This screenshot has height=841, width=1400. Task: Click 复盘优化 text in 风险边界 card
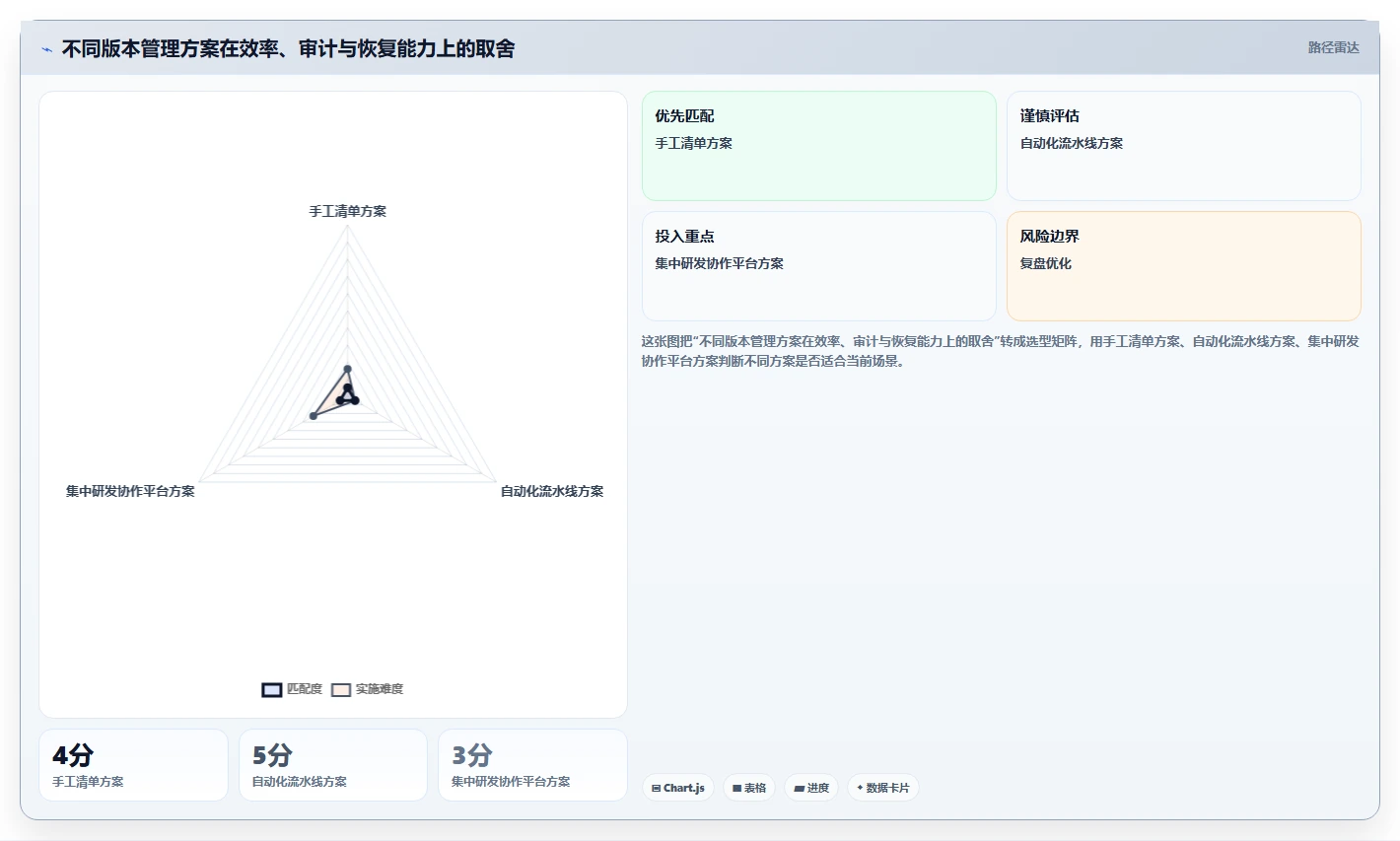(x=1045, y=263)
